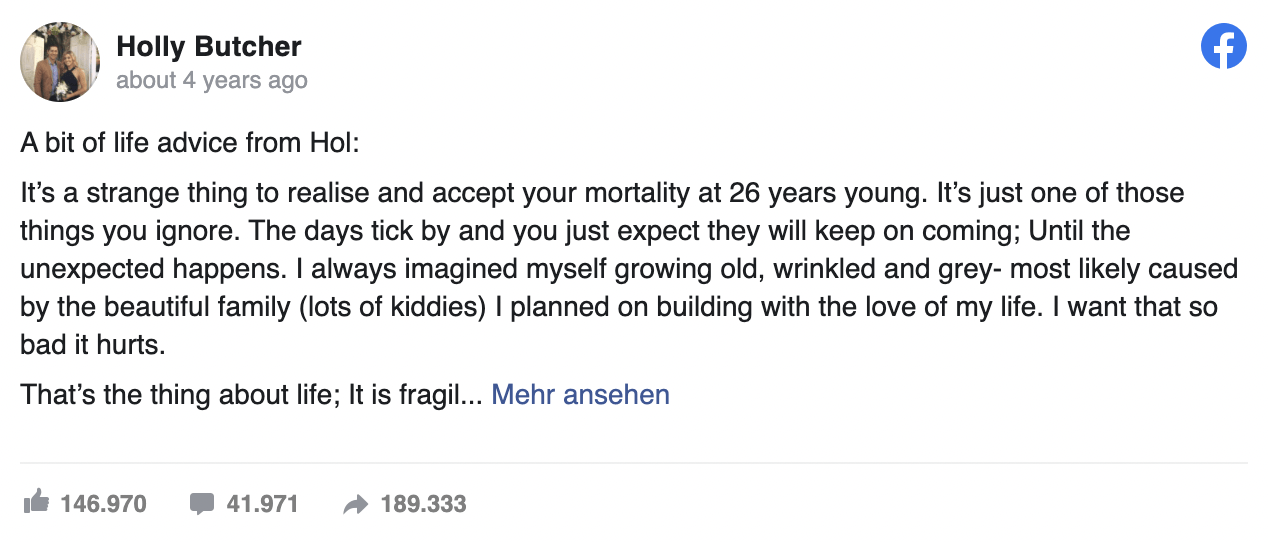The height and width of the screenshot is (542, 1268).
Task: Click the truncated text 'It is fragil...'
Action: [x=415, y=394]
